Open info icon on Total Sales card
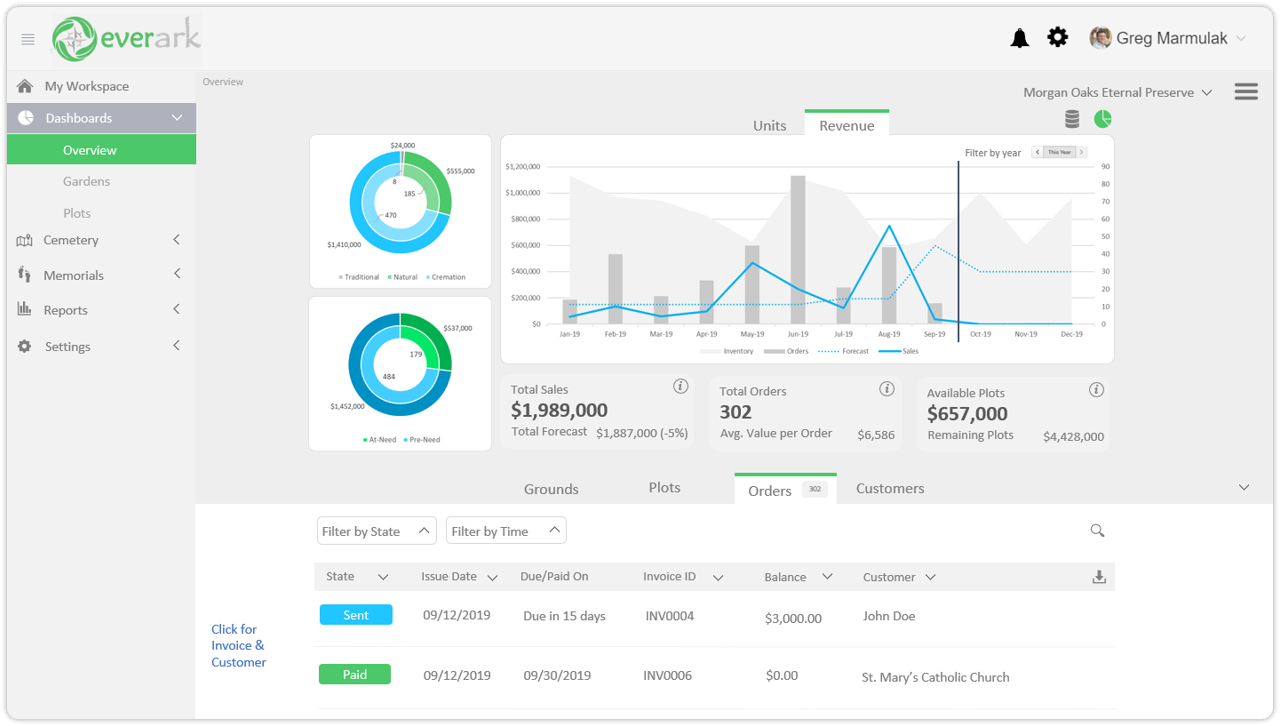1280x726 pixels. pyautogui.click(x=680, y=387)
